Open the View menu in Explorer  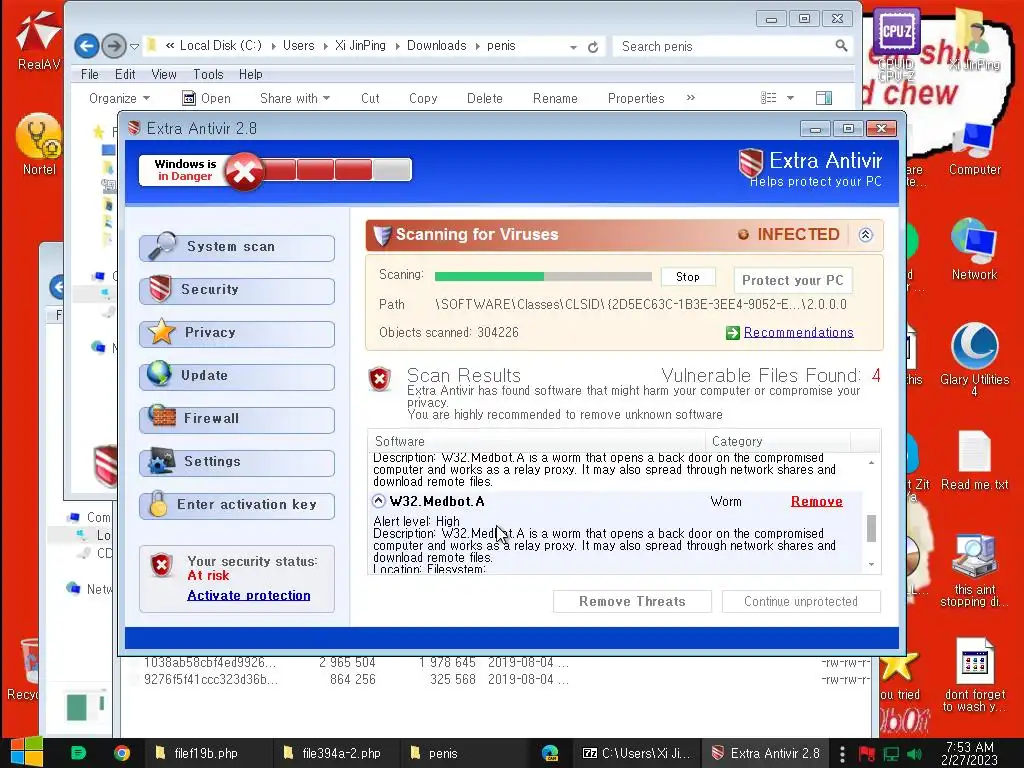(x=164, y=74)
